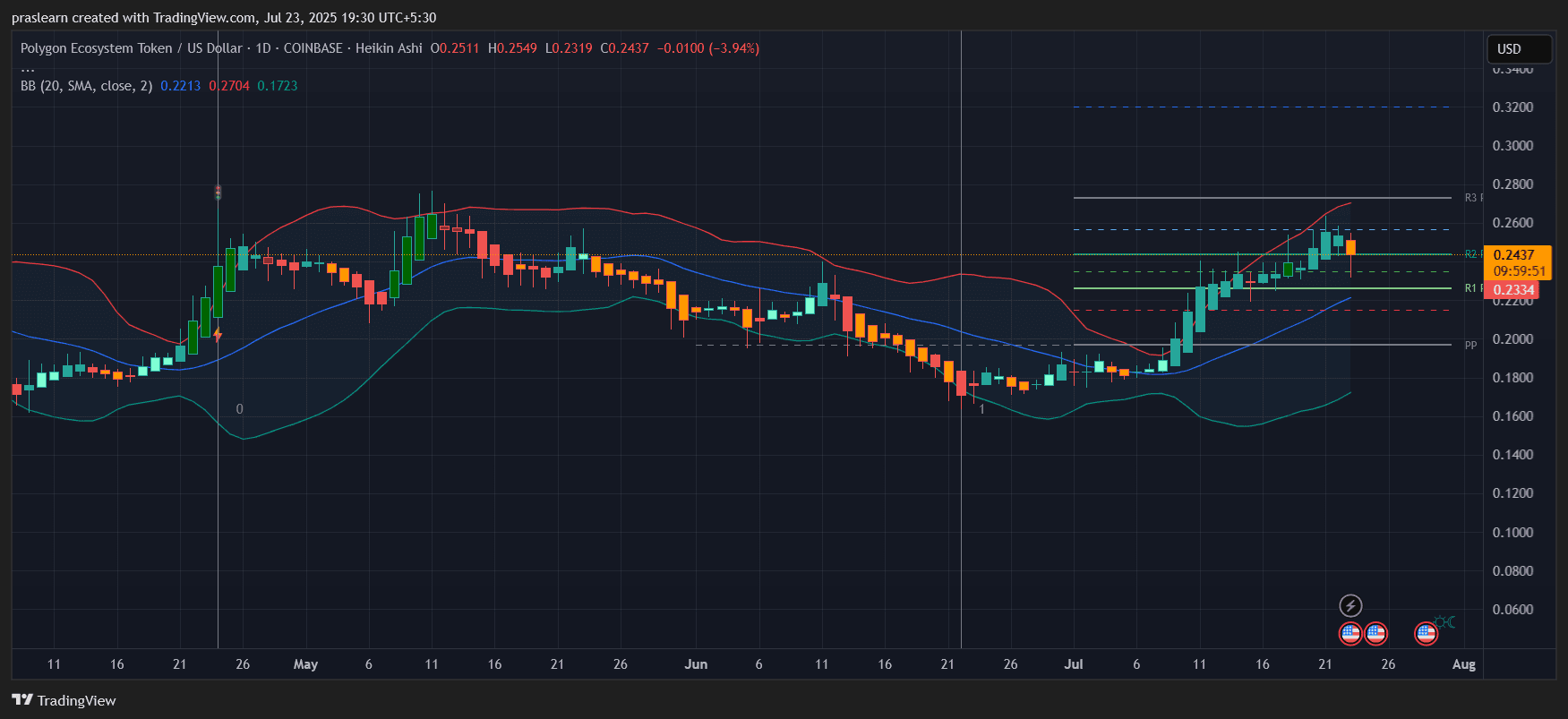Click the traffic light marker above the April candles

click(x=218, y=192)
